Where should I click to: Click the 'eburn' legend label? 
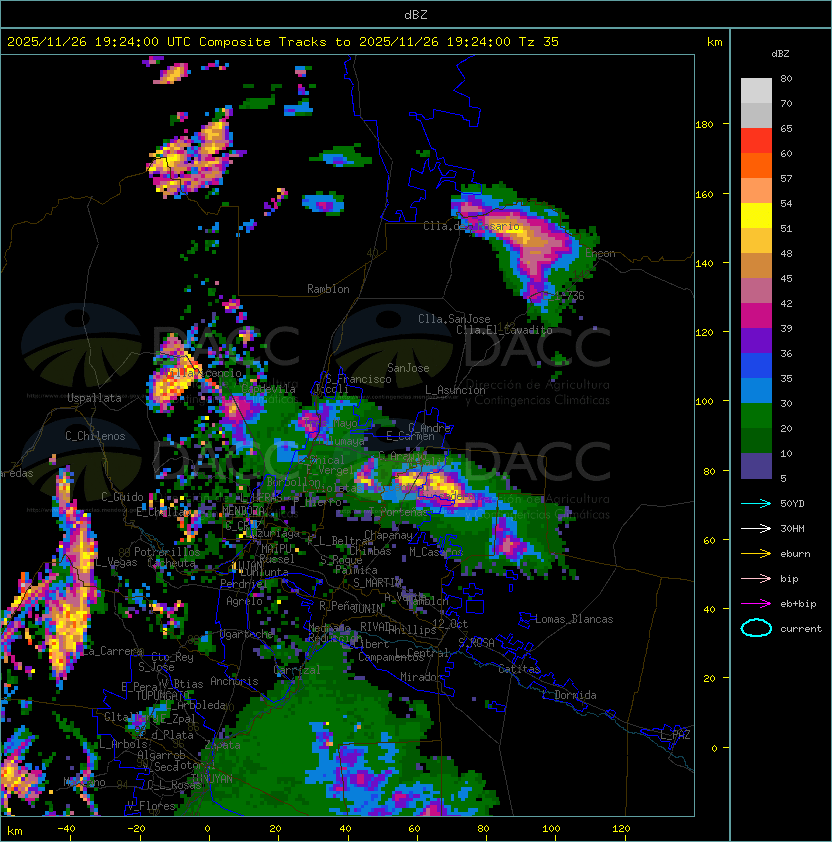pos(795,554)
